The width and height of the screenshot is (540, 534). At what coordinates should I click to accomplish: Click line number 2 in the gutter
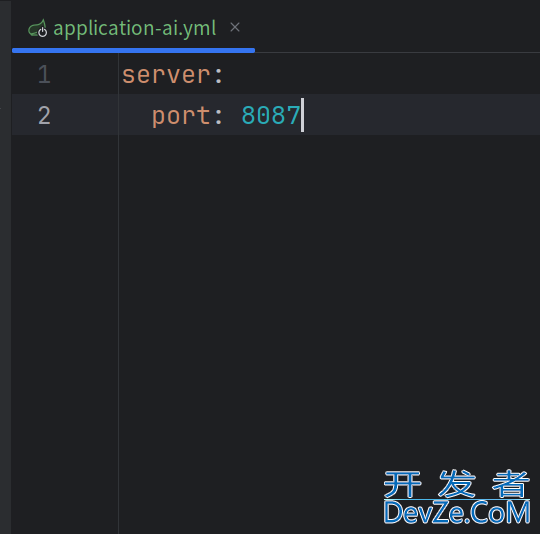[44, 115]
